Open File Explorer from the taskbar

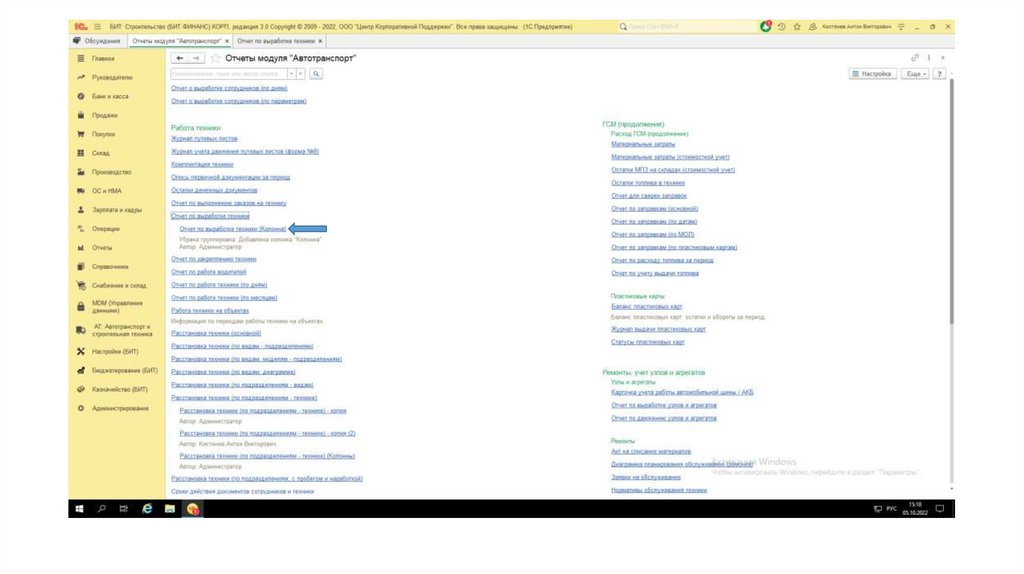click(170, 509)
